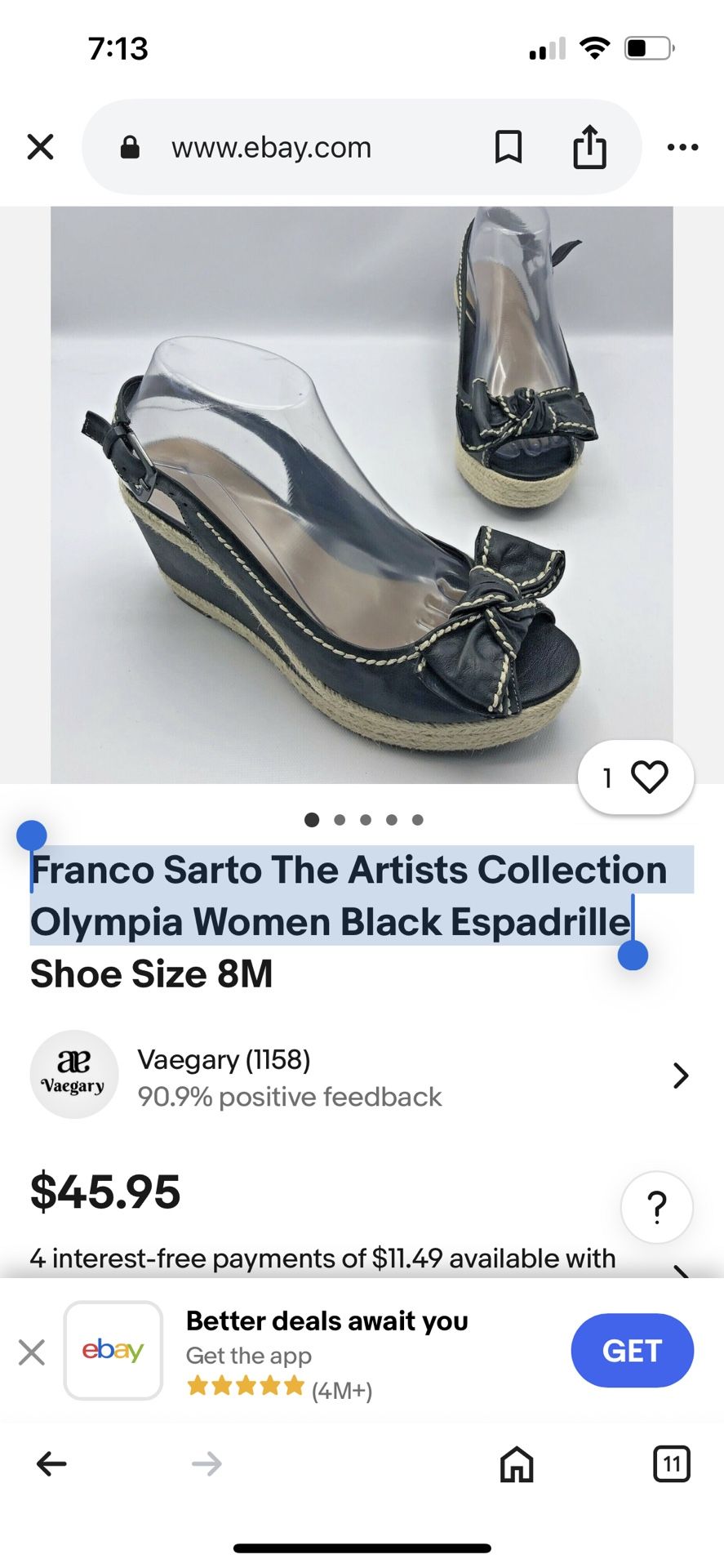Open the tab switcher showing 11 tabs
This screenshot has height=1568, width=724.
pos(672,1463)
